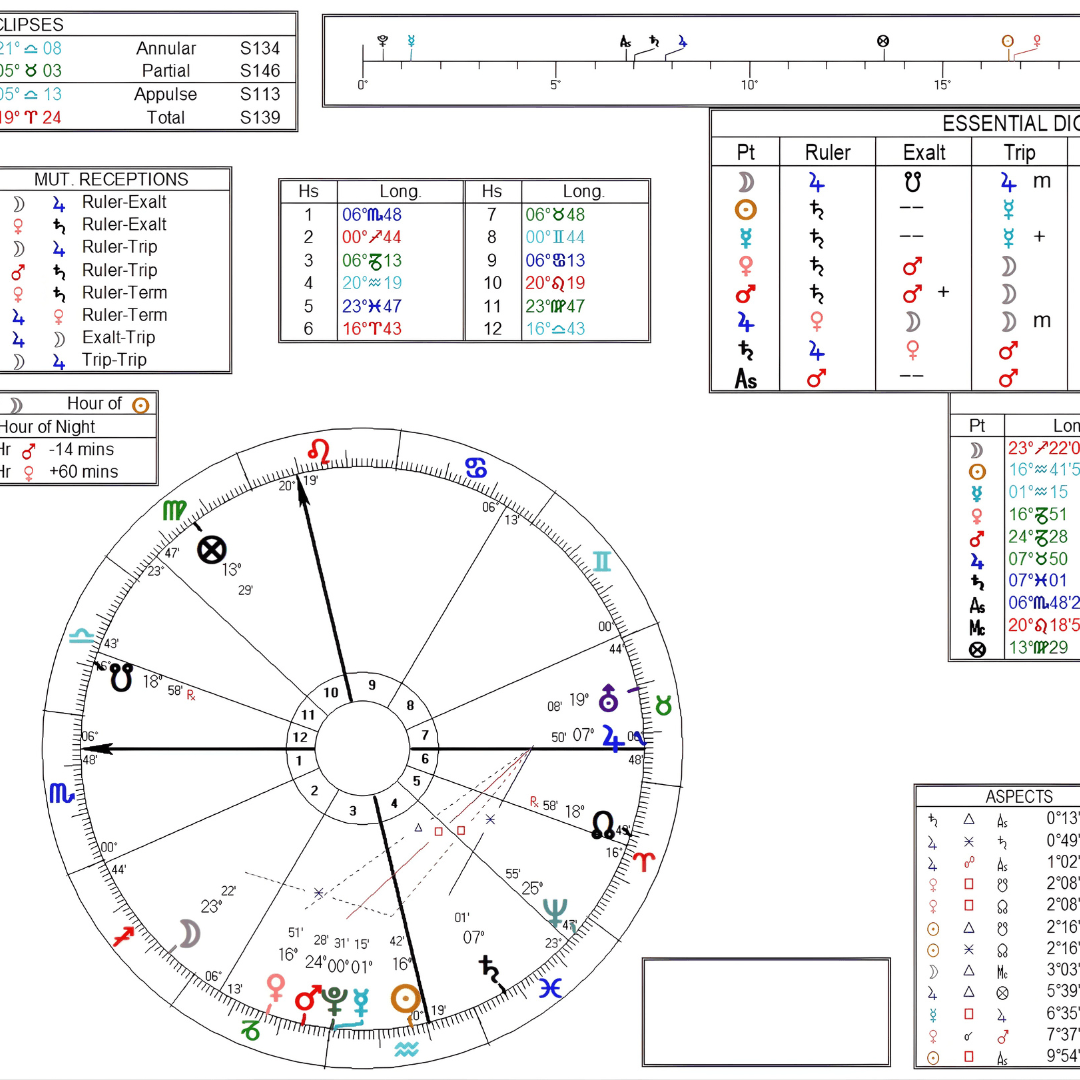This screenshot has height=1080, width=1080.
Task: Select the Jupiter glyph in the chart wheel
Action: point(612,738)
